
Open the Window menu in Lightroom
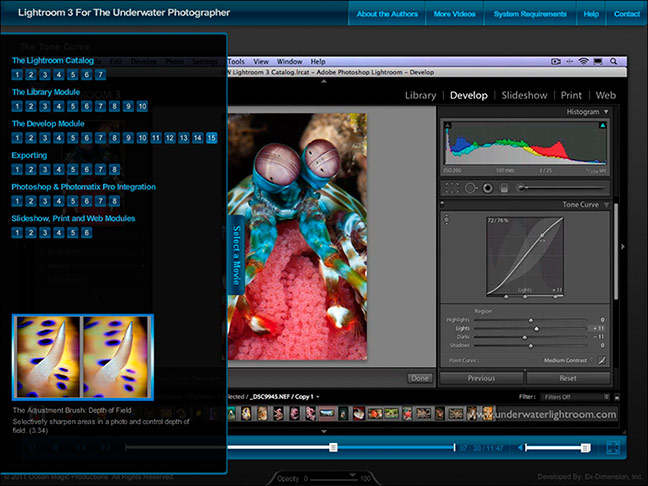(x=289, y=62)
